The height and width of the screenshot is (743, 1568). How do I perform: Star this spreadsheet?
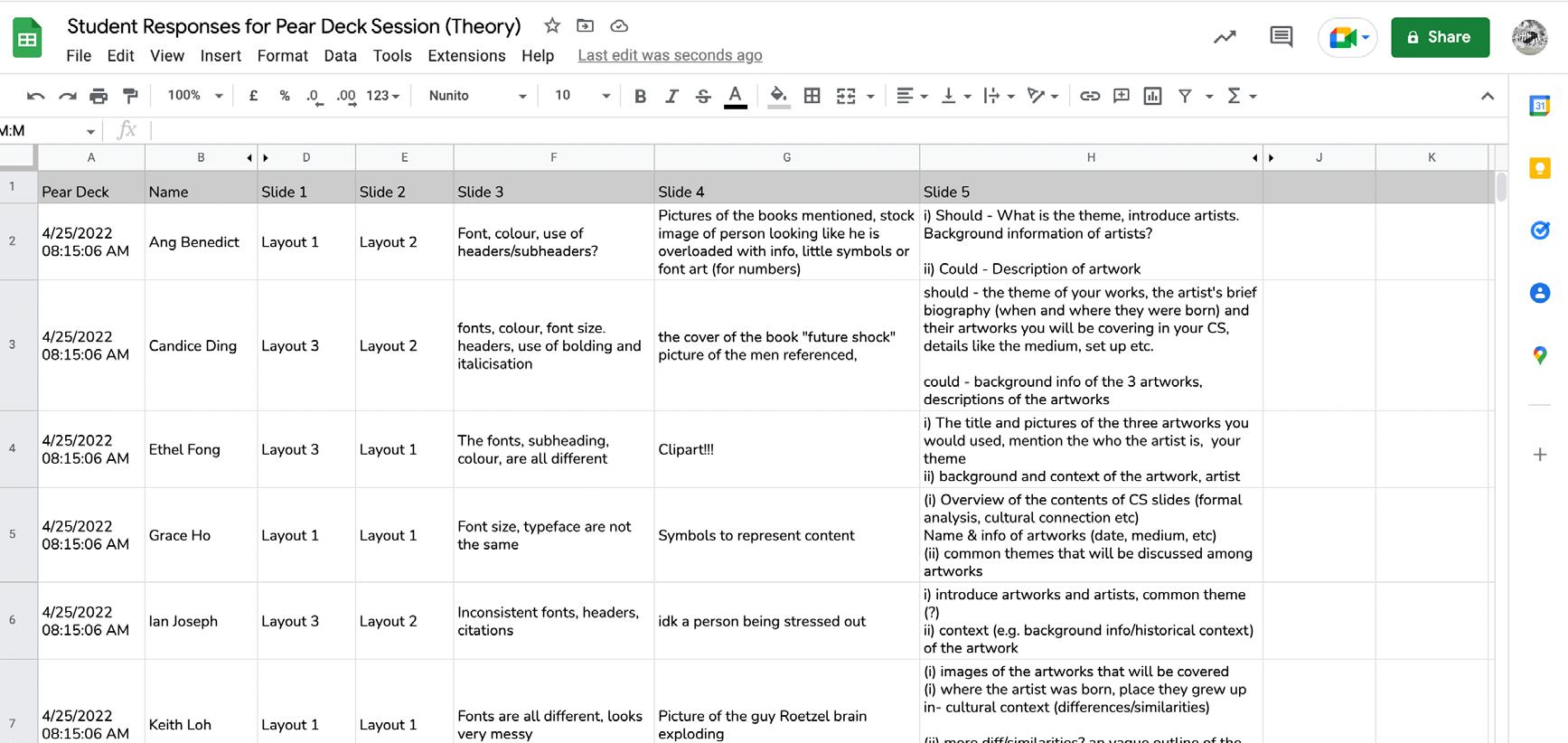click(552, 26)
